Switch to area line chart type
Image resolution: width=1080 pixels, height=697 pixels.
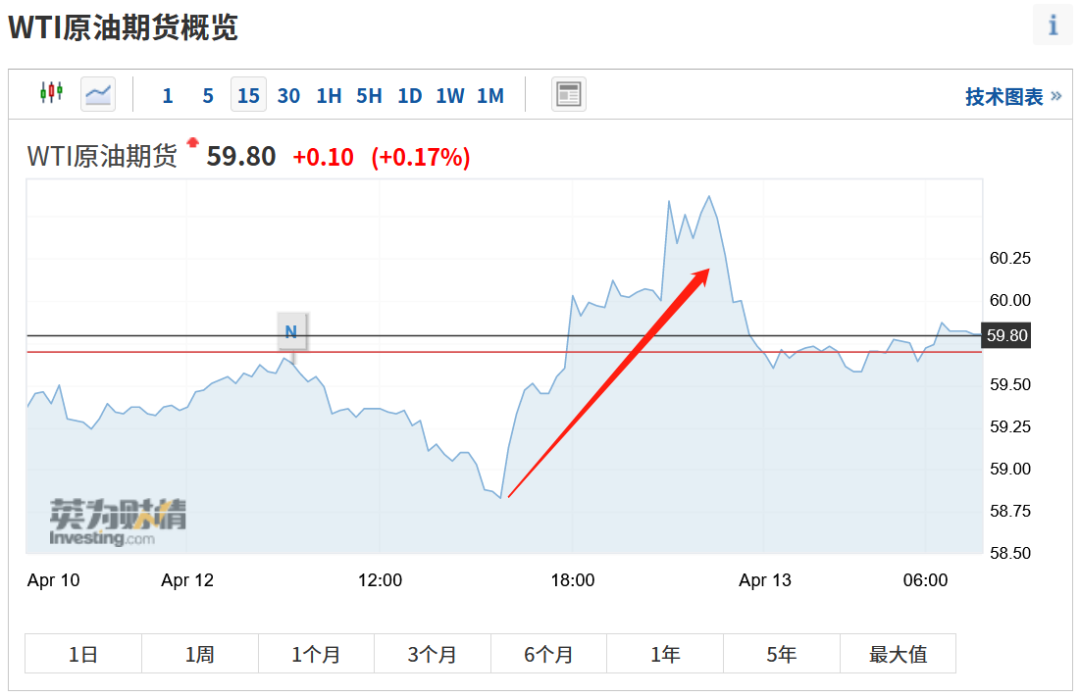(x=98, y=94)
